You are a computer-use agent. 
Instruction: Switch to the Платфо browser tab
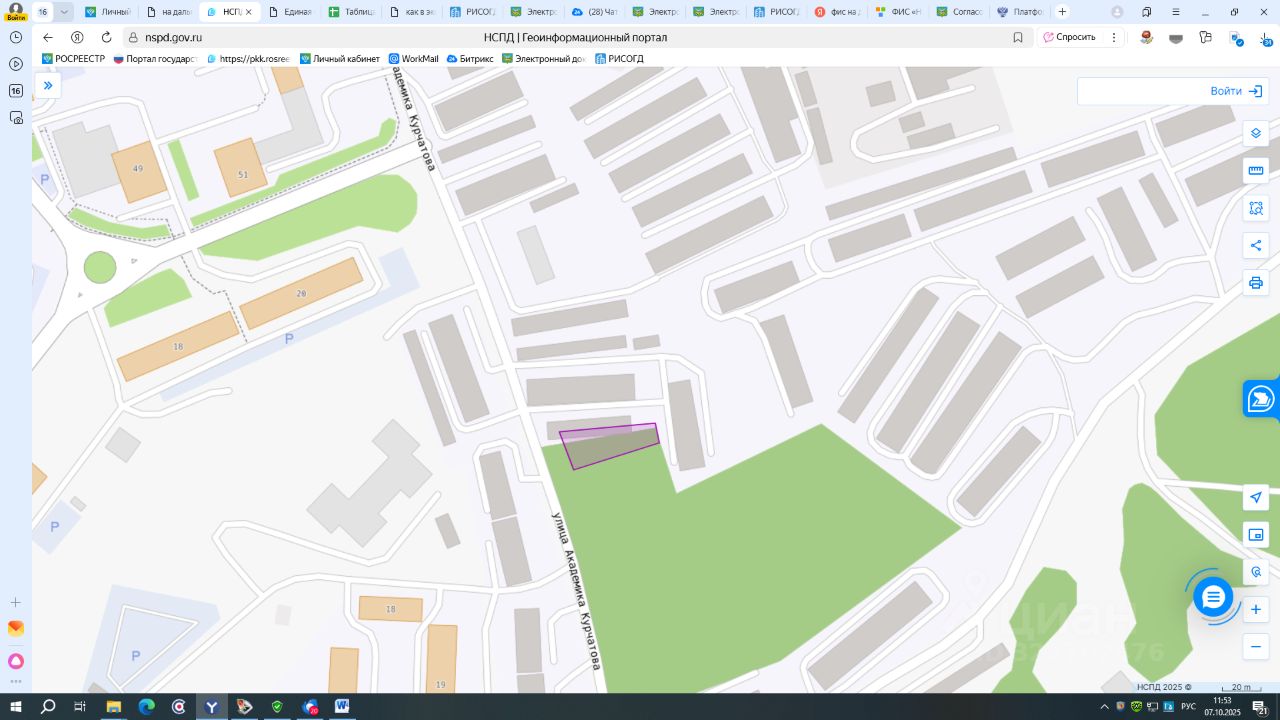tap(1022, 12)
